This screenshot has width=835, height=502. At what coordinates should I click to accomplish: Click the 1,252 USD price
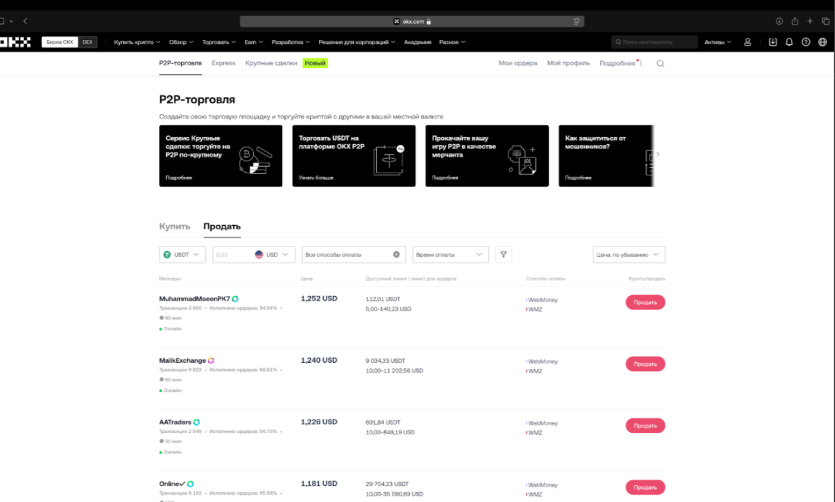tap(319, 299)
